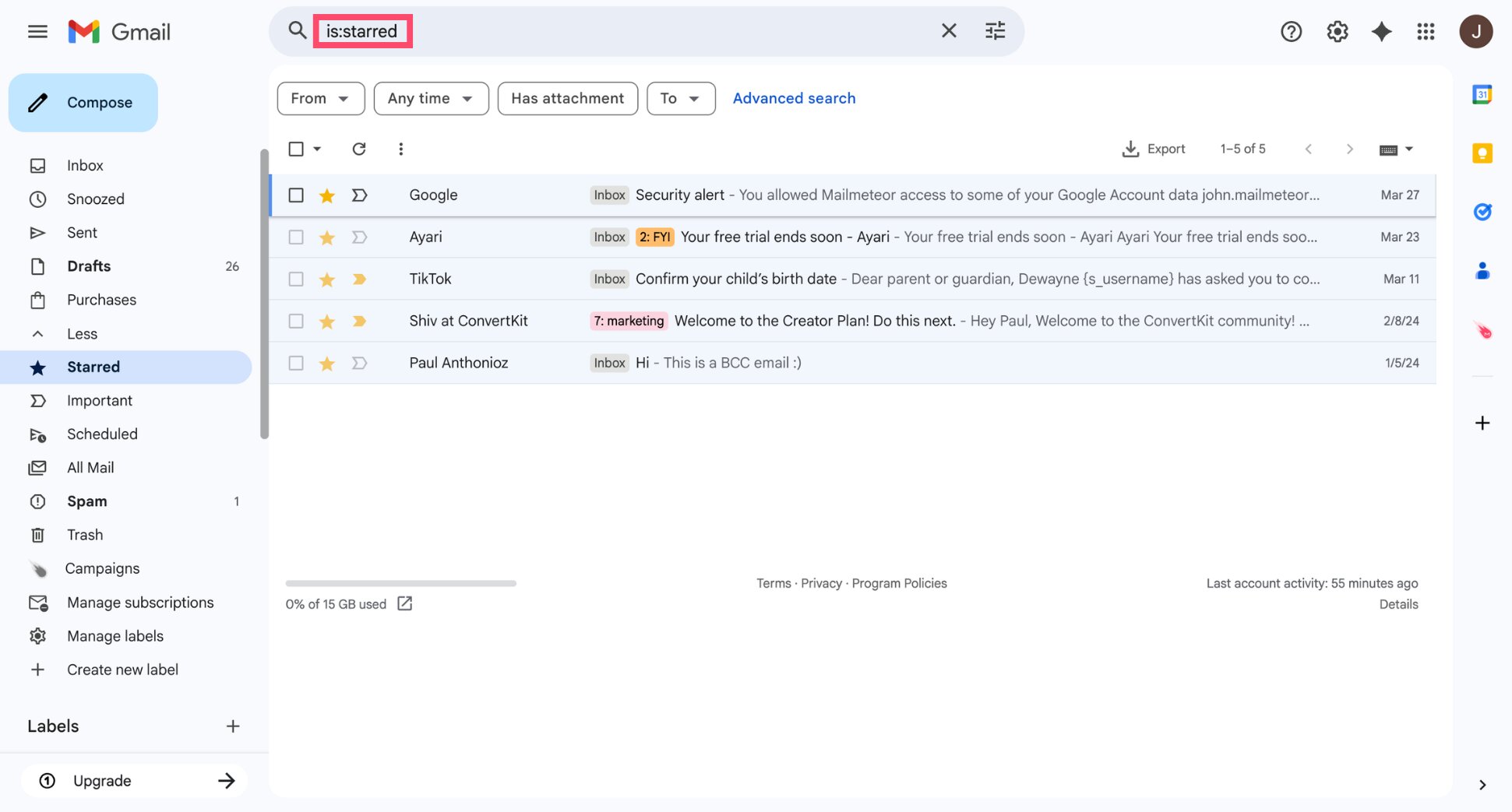
Task: Mark the Ayari email as important
Action: [359, 237]
